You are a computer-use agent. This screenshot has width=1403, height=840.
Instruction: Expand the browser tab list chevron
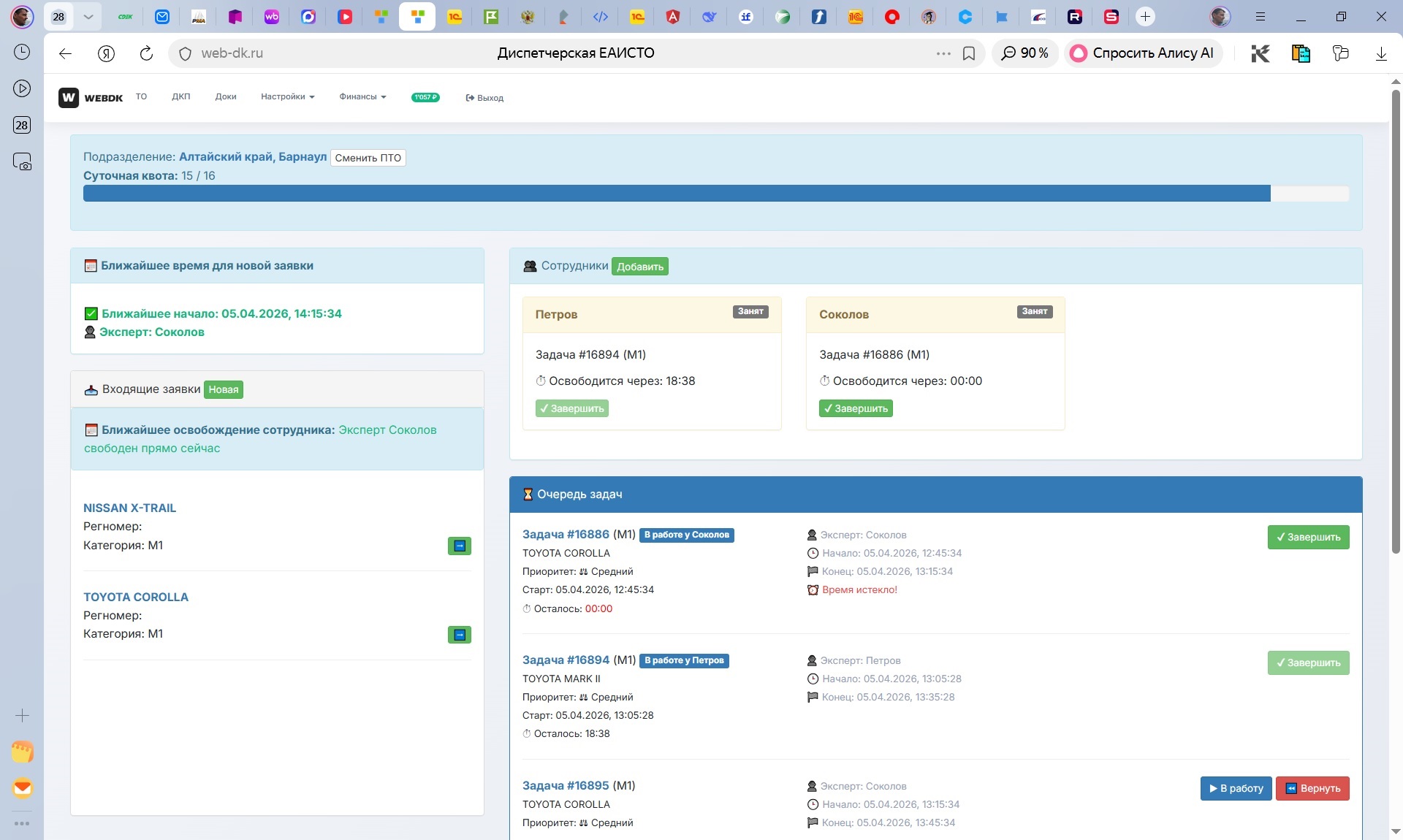pyautogui.click(x=88, y=16)
